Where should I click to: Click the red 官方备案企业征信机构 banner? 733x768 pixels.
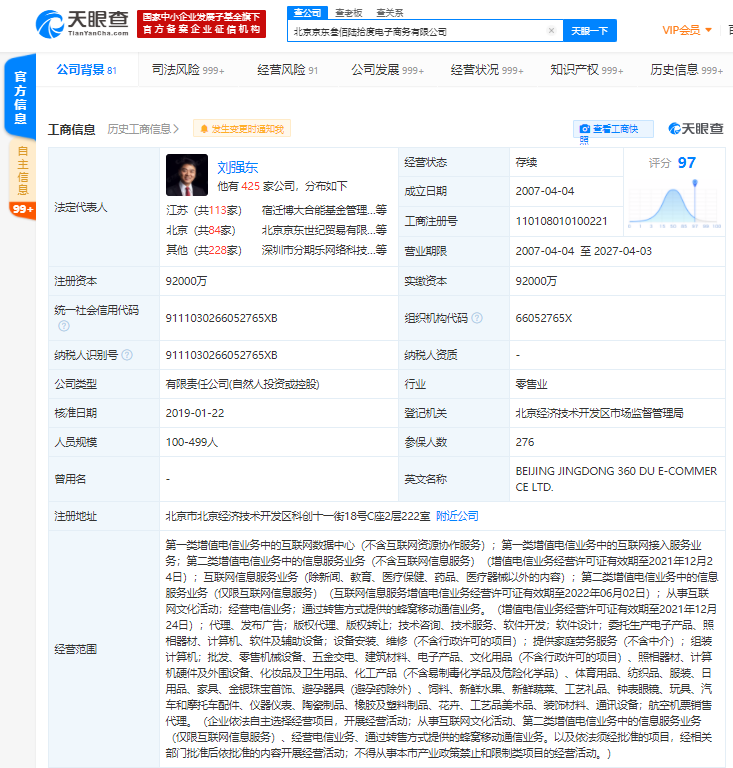[x=201, y=24]
